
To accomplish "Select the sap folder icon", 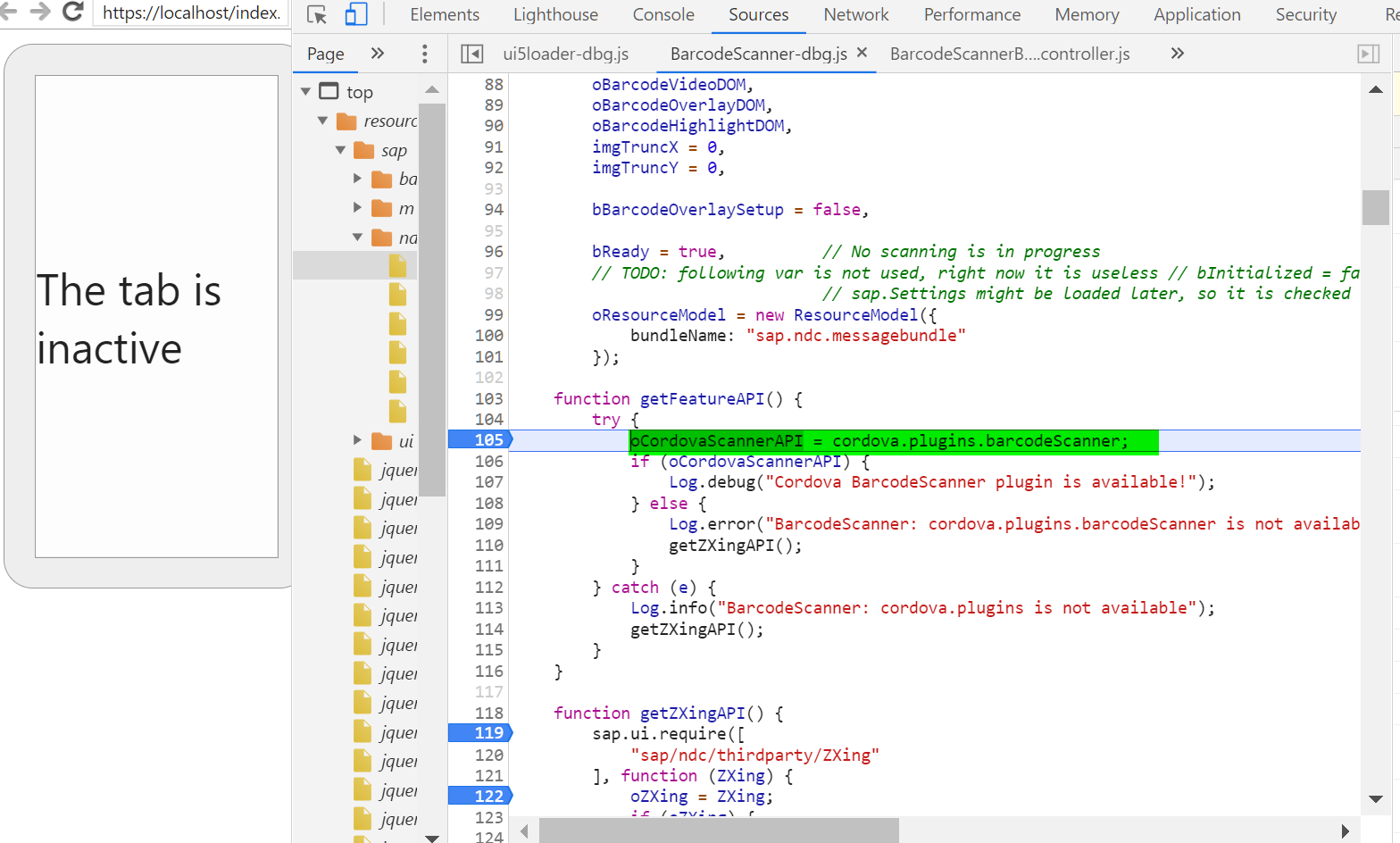I will (364, 150).
